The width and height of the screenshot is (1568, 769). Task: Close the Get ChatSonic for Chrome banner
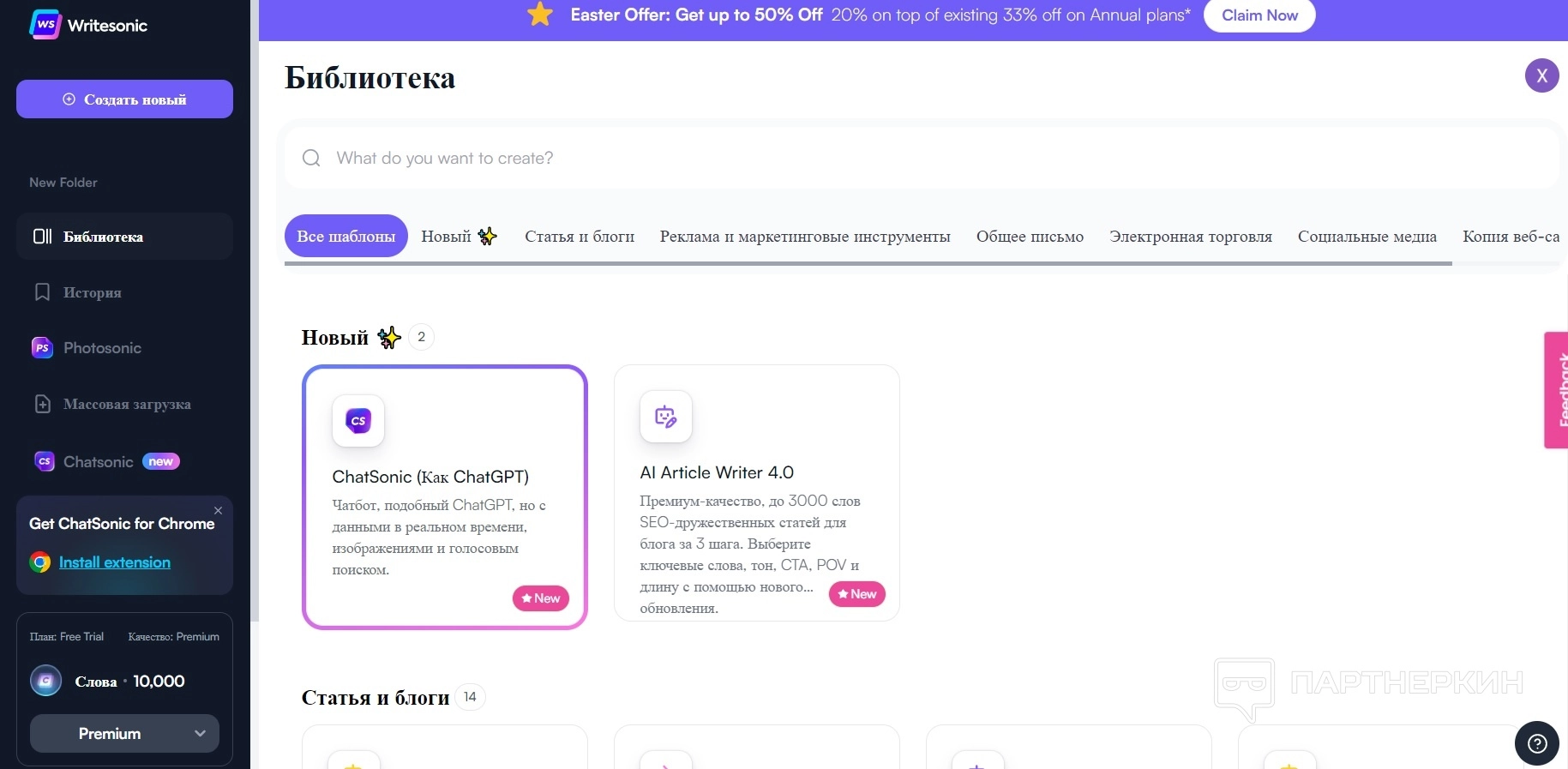coord(218,510)
